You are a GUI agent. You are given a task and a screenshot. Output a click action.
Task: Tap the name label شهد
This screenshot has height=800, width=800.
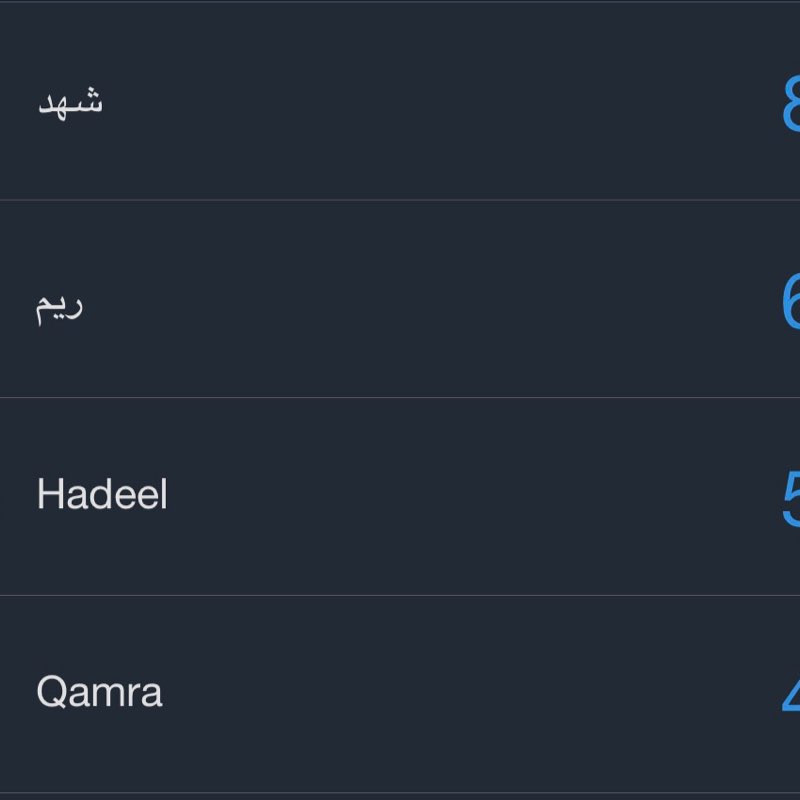[69, 100]
